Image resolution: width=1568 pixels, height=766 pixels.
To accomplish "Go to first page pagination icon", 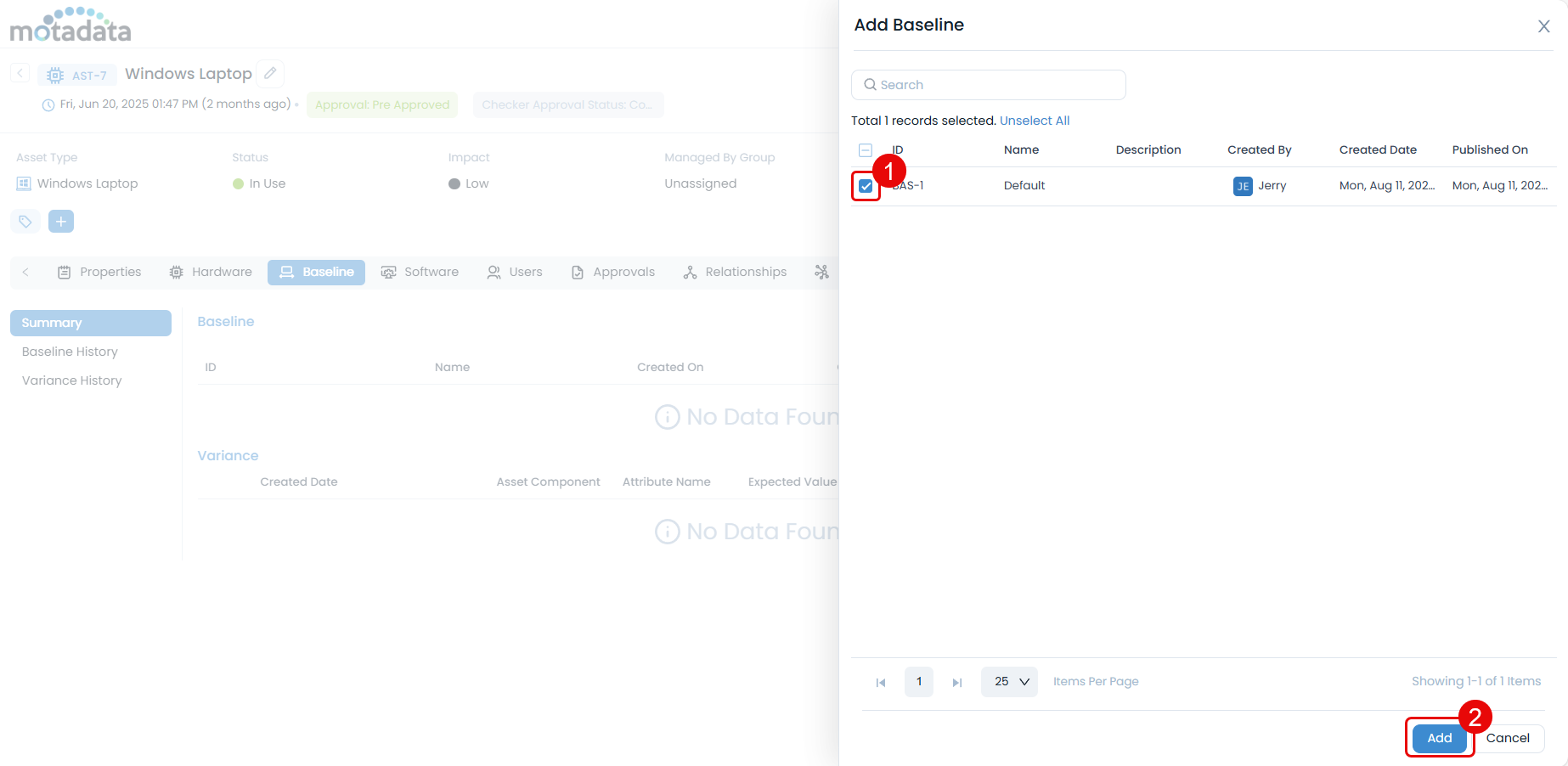I will point(881,682).
